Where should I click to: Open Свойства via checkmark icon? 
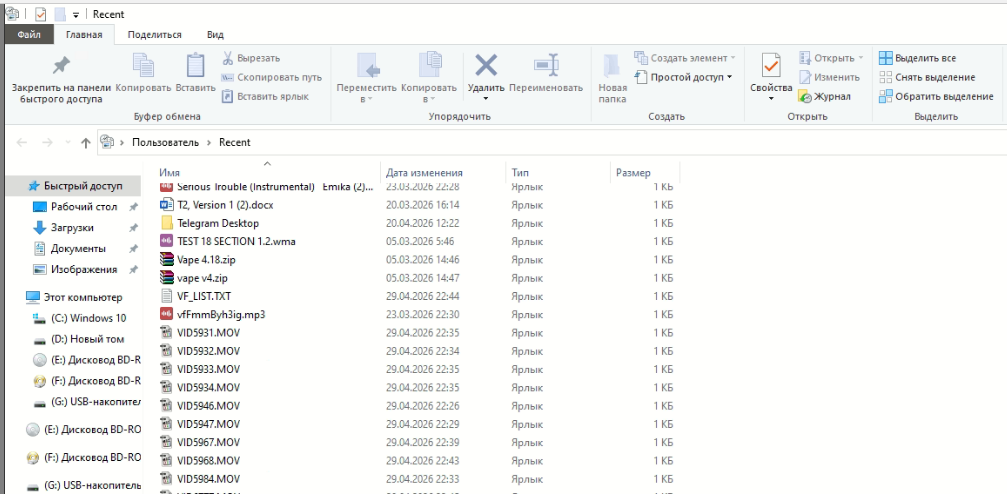point(769,66)
